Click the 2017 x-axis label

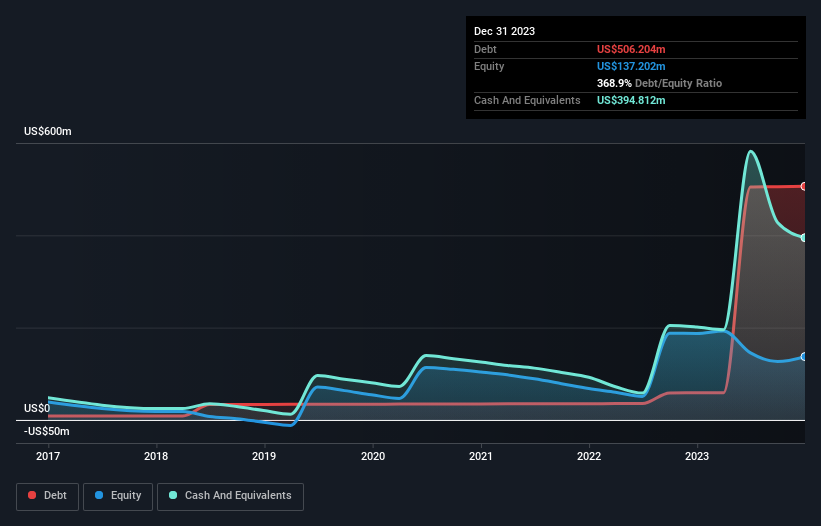pyautogui.click(x=48, y=456)
